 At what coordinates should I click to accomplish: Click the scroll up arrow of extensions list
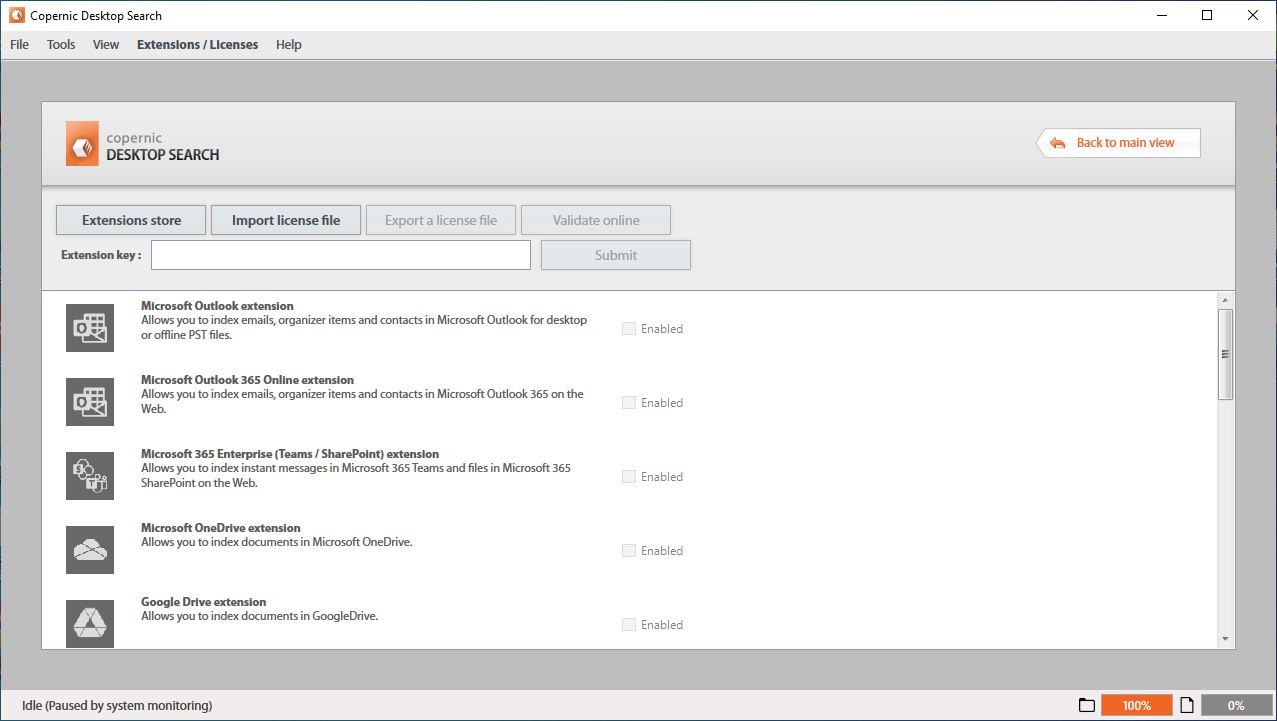tap(1225, 300)
